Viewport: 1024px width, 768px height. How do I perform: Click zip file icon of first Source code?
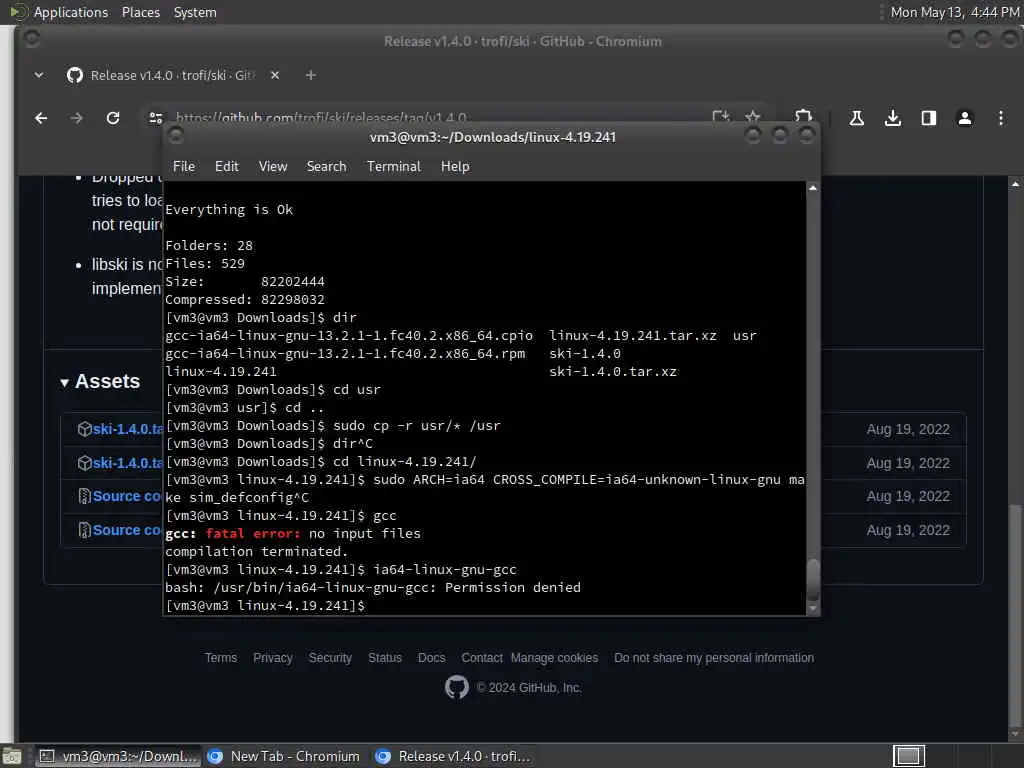pyautogui.click(x=84, y=496)
